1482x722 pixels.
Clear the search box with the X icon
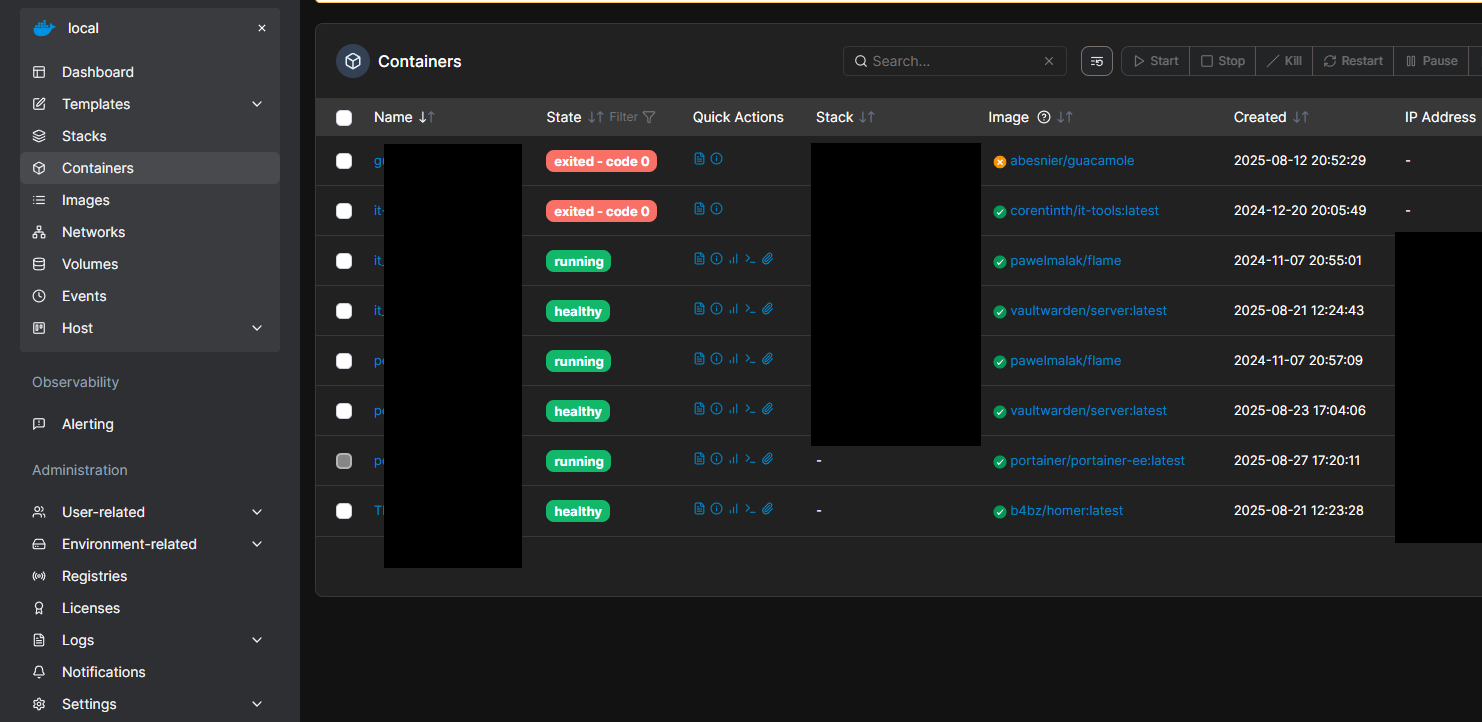(1049, 61)
